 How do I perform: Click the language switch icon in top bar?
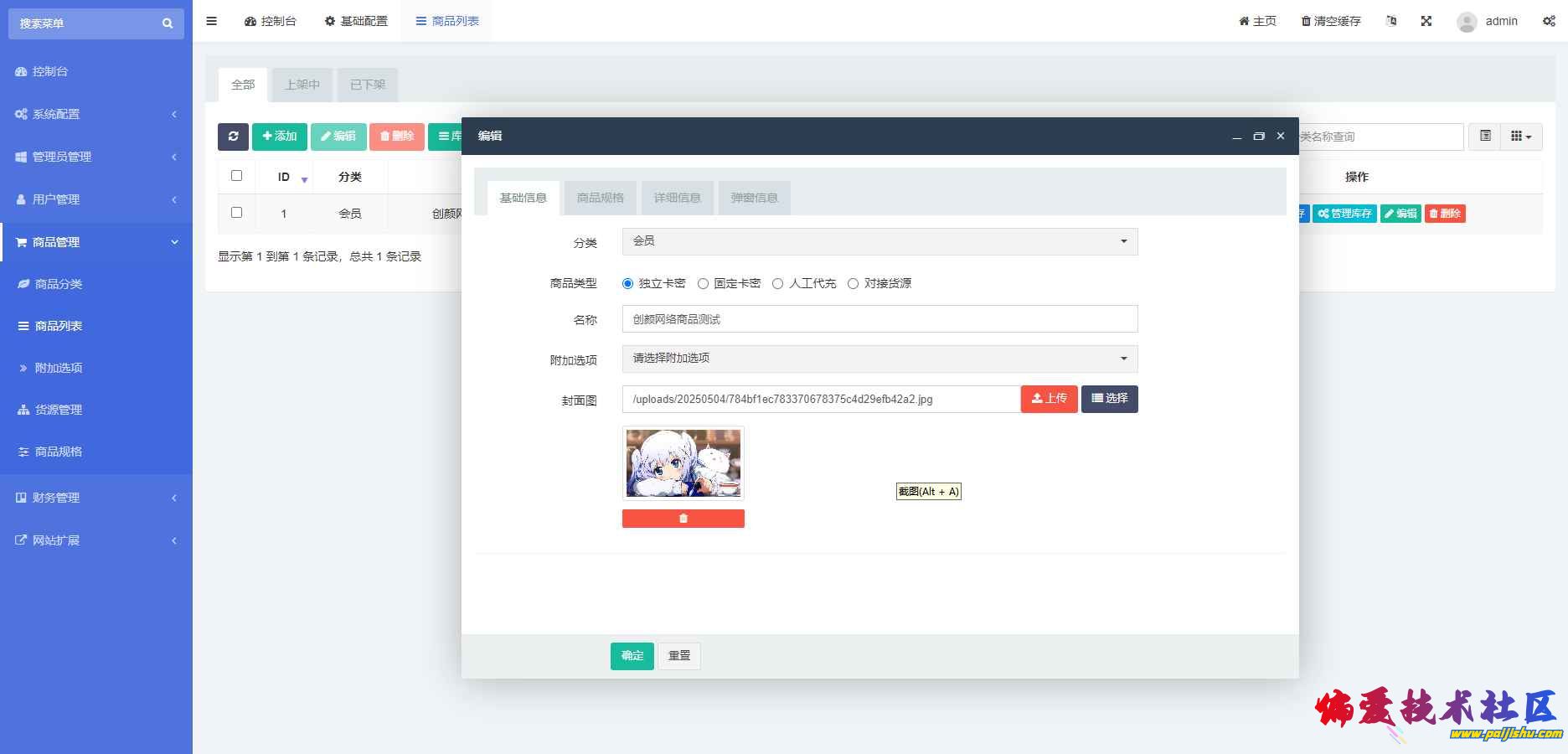(x=1391, y=21)
